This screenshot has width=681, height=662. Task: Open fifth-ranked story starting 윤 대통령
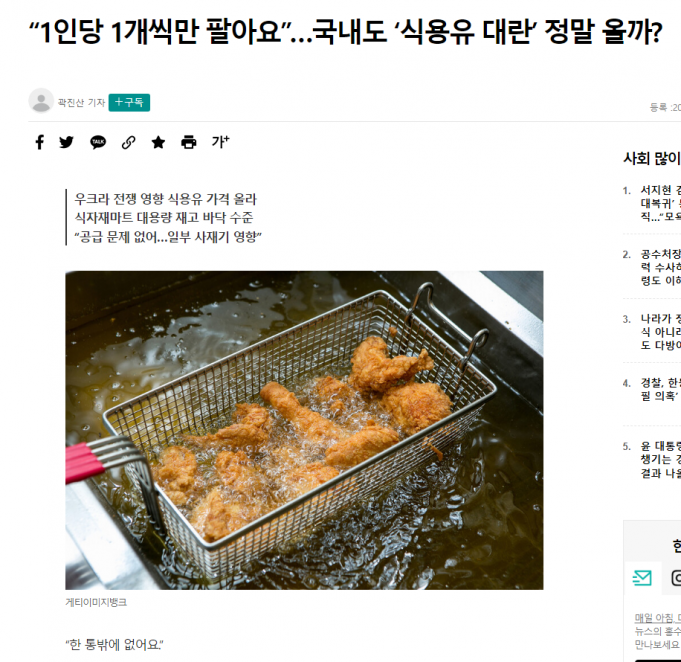661,460
